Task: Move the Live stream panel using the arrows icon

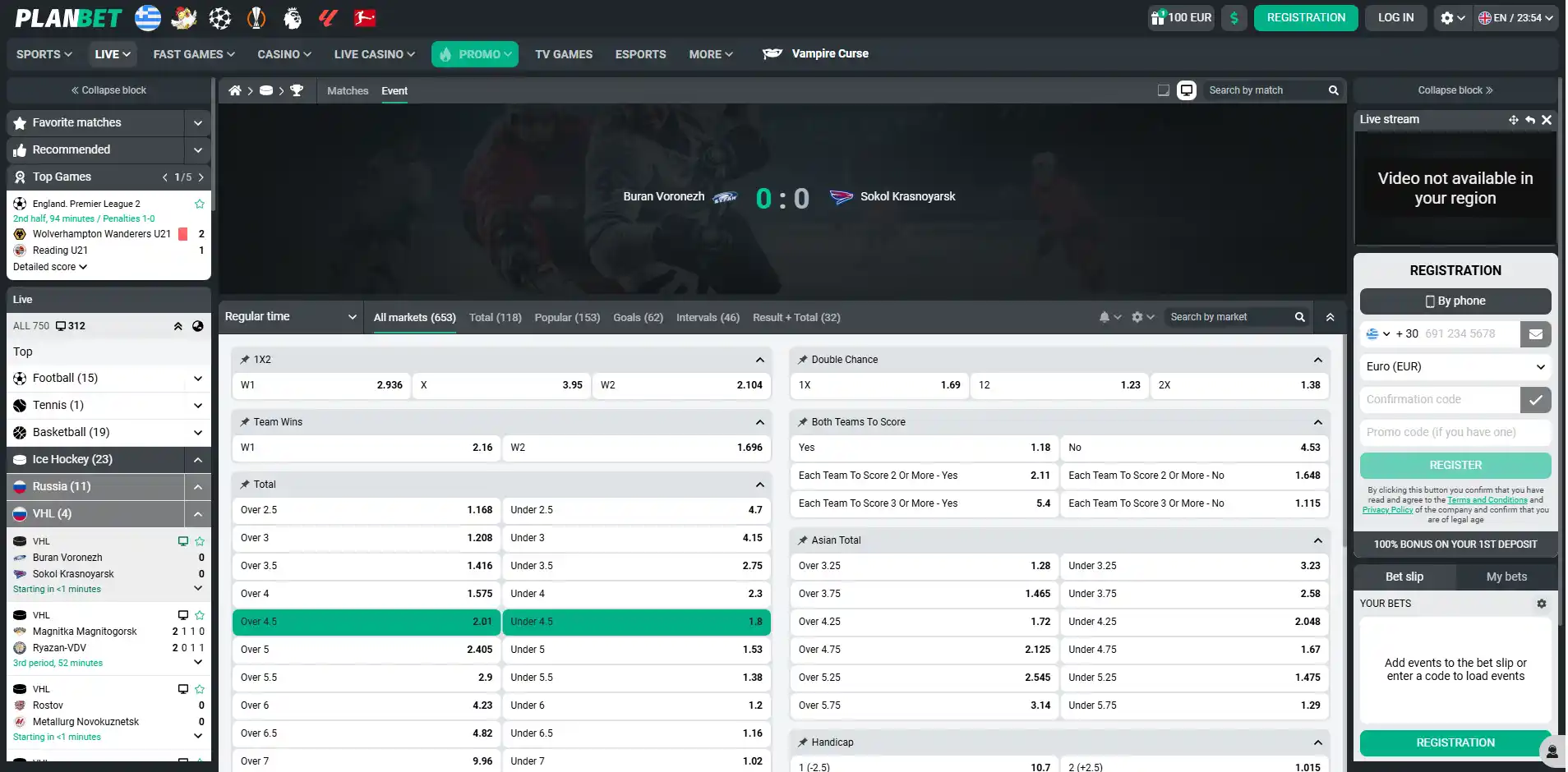Action: [x=1514, y=120]
